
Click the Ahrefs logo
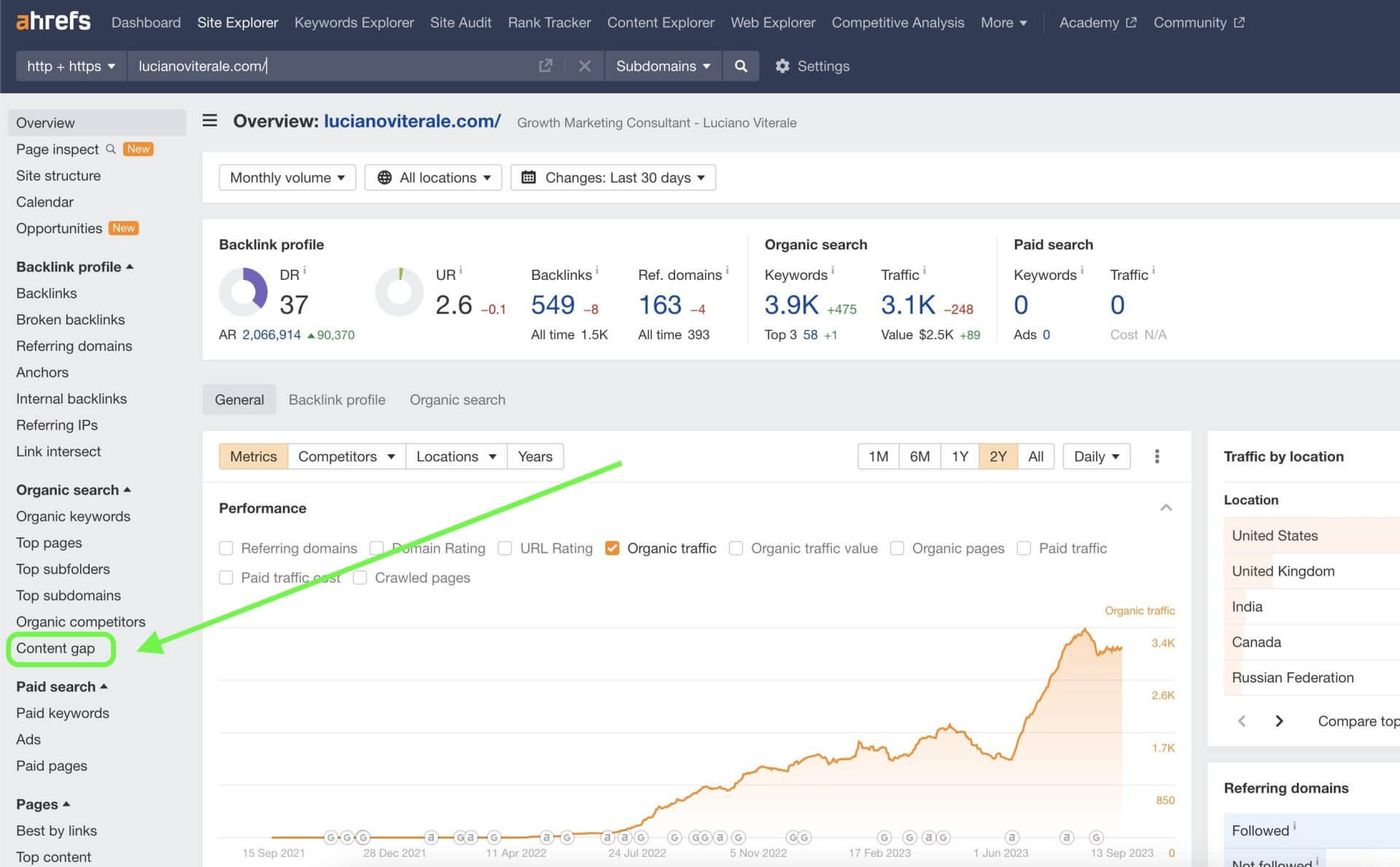53,21
